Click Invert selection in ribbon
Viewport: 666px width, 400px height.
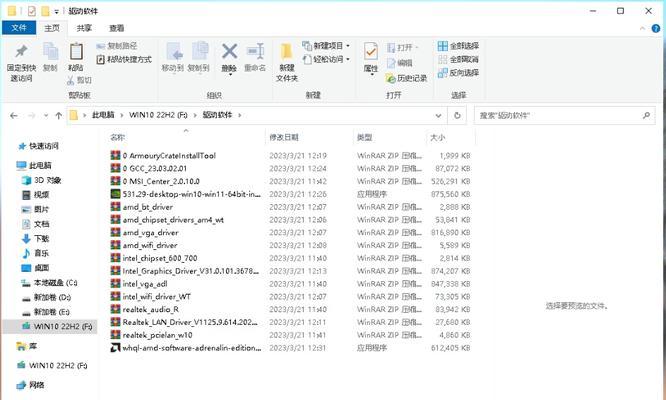[458, 73]
